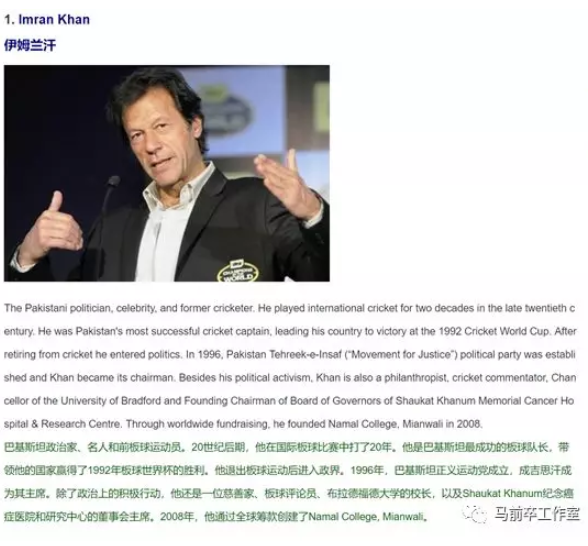This screenshot has height=546, width=588.
Task: Click the yellow-green badge on the jacket
Action: pyautogui.click(x=238, y=271)
